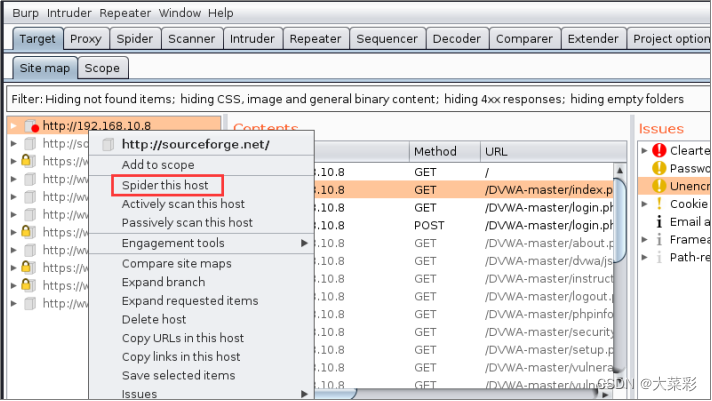The height and width of the screenshot is (401, 712).
Task: Open the Intruder menu in menu bar
Action: coord(69,13)
